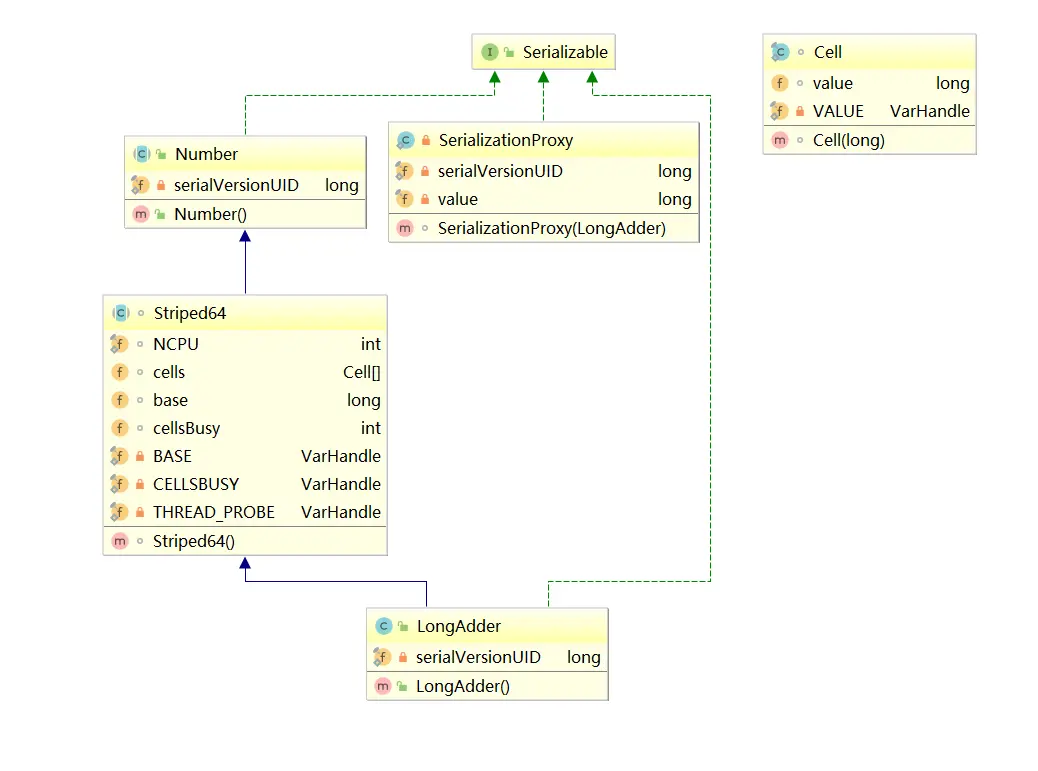Select the cellsBusy field name

(x=186, y=429)
